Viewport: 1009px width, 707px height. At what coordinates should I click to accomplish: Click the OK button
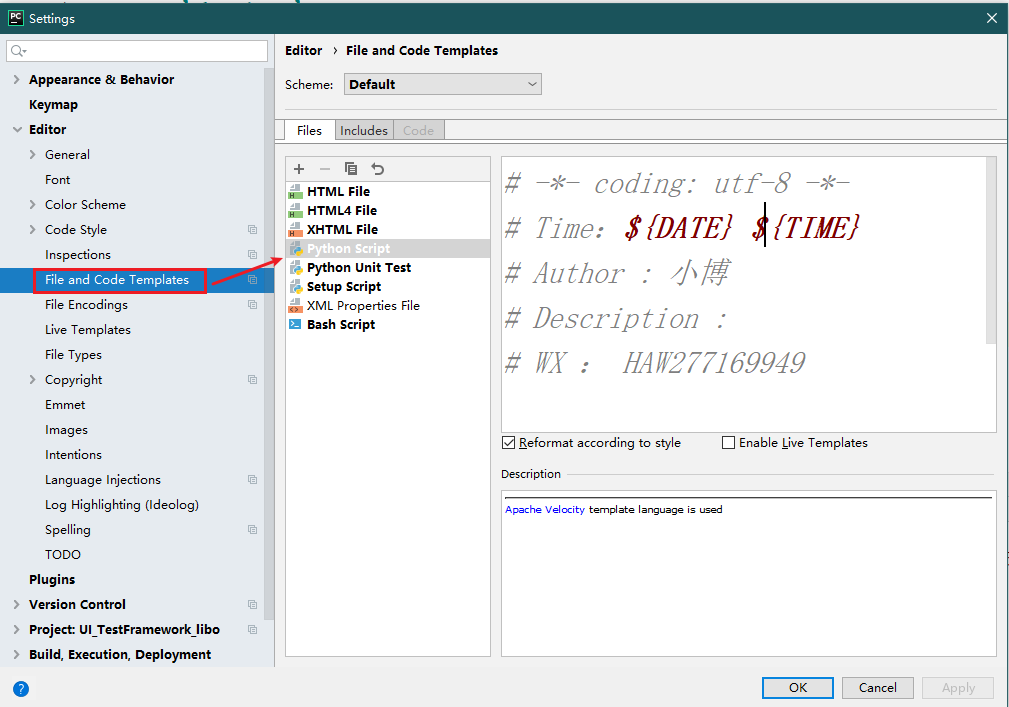point(797,688)
